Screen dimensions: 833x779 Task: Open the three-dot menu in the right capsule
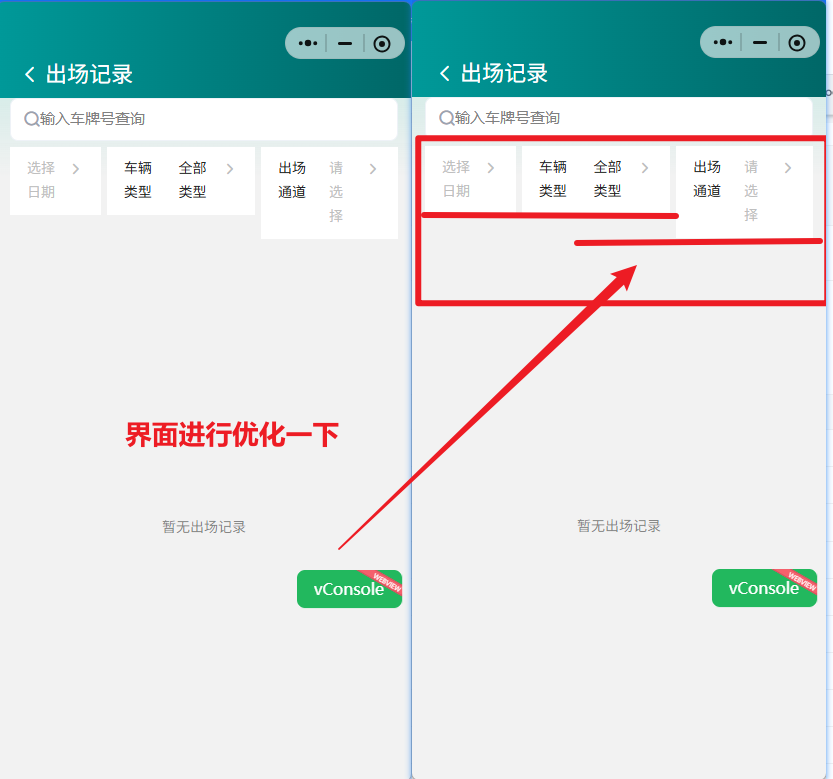(x=723, y=42)
